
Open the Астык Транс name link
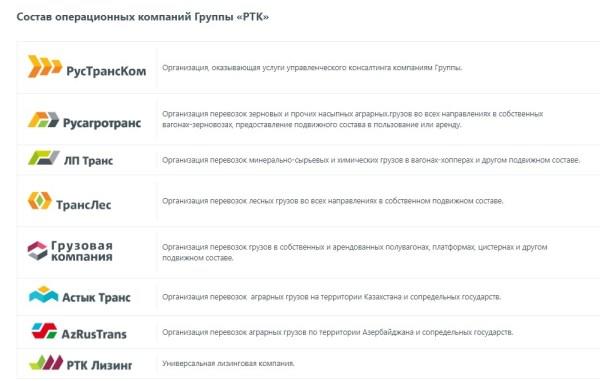coord(96,297)
